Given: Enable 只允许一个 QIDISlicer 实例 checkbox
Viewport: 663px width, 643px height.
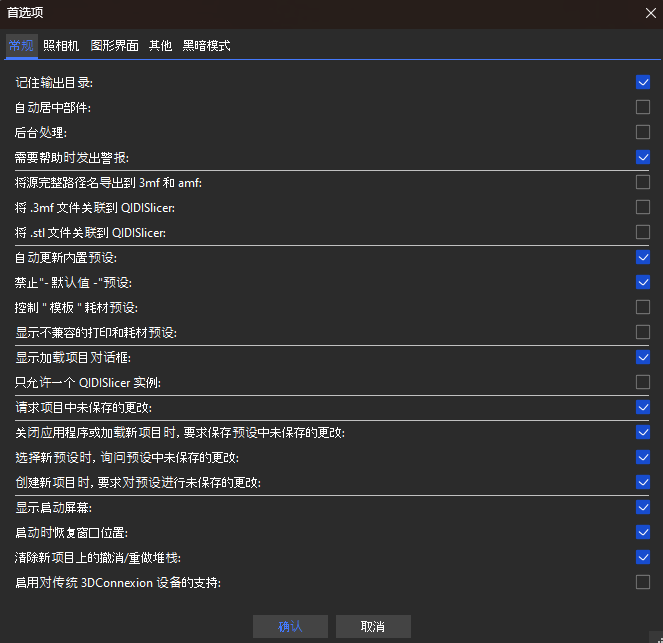Looking at the screenshot, I should pyautogui.click(x=643, y=382).
